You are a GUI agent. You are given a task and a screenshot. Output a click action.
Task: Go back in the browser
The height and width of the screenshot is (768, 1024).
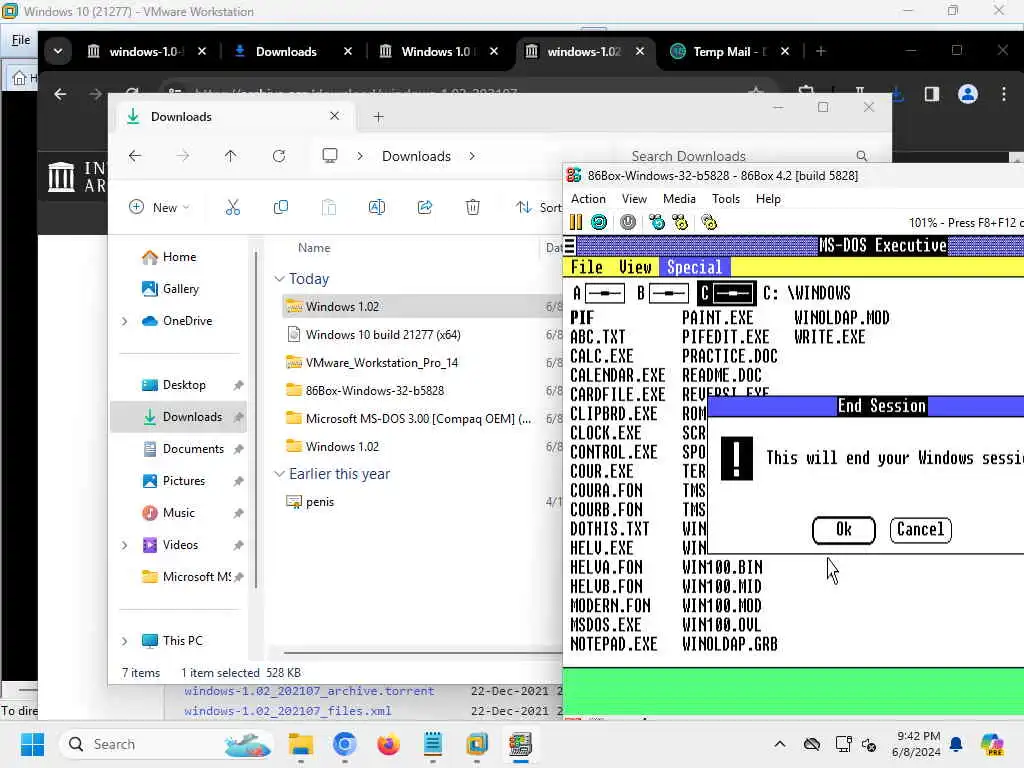(x=60, y=94)
